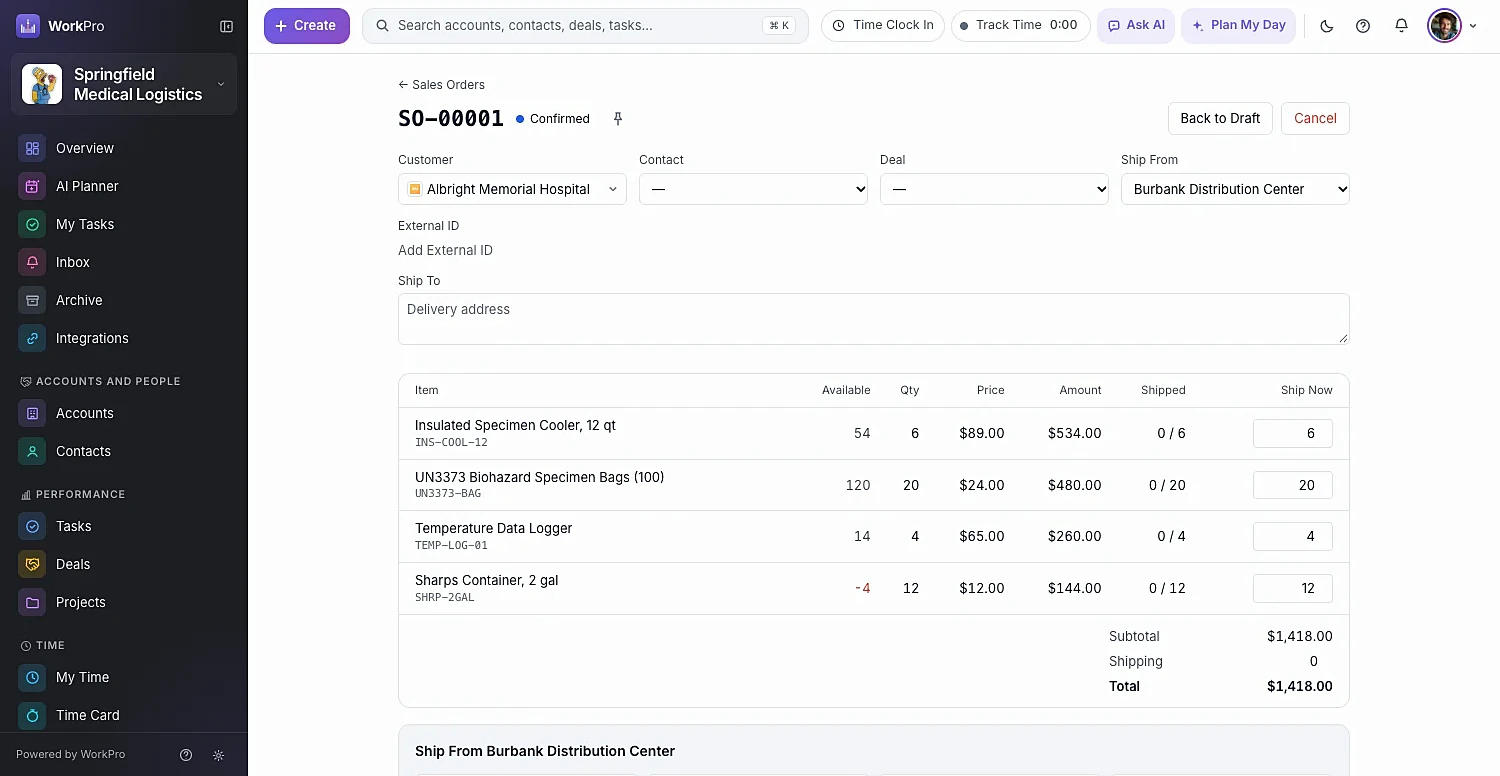Click the search magnifier icon
This screenshot has height=776, width=1500.
click(382, 26)
